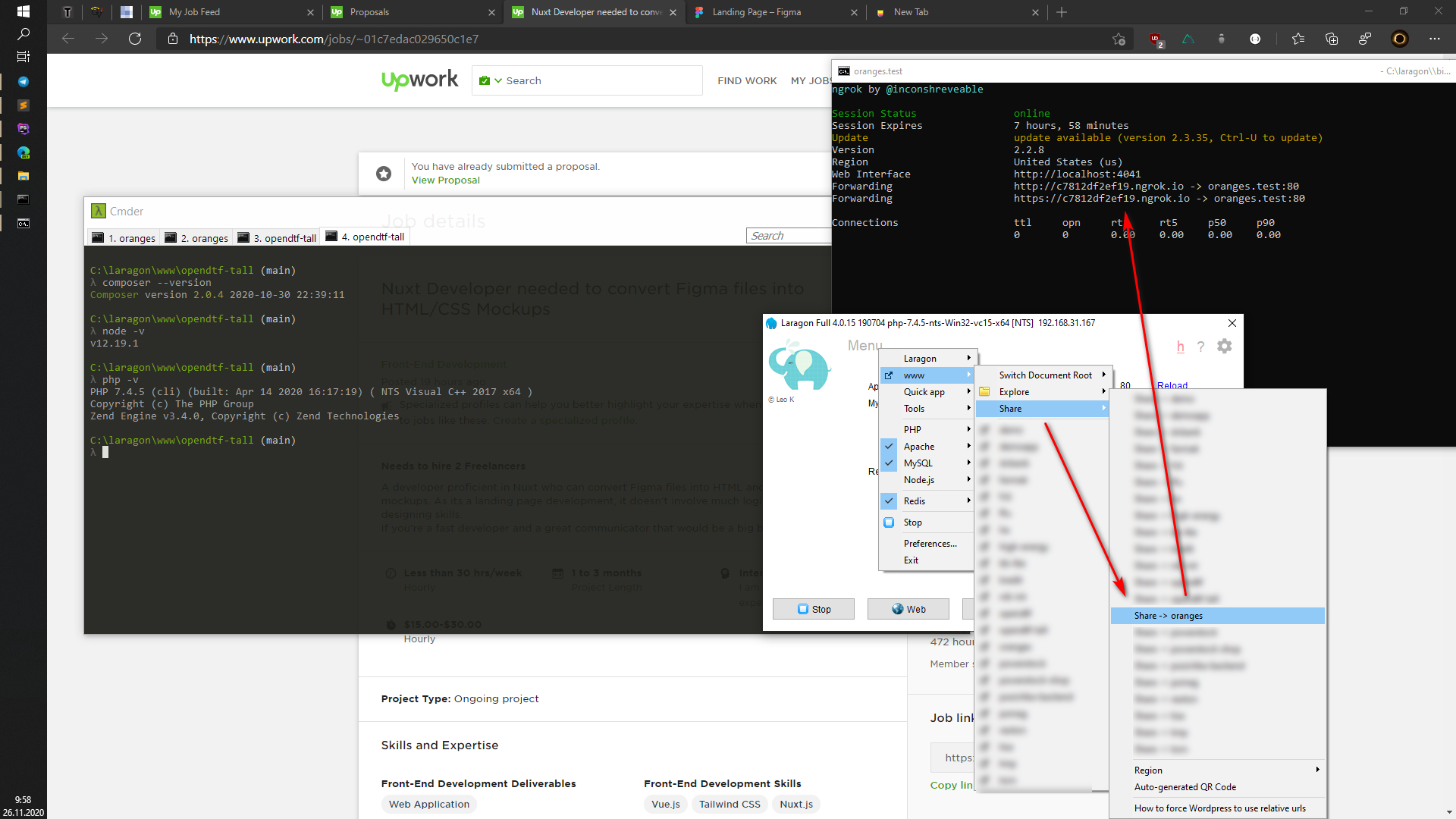Open Laragon help question mark

(x=1200, y=347)
